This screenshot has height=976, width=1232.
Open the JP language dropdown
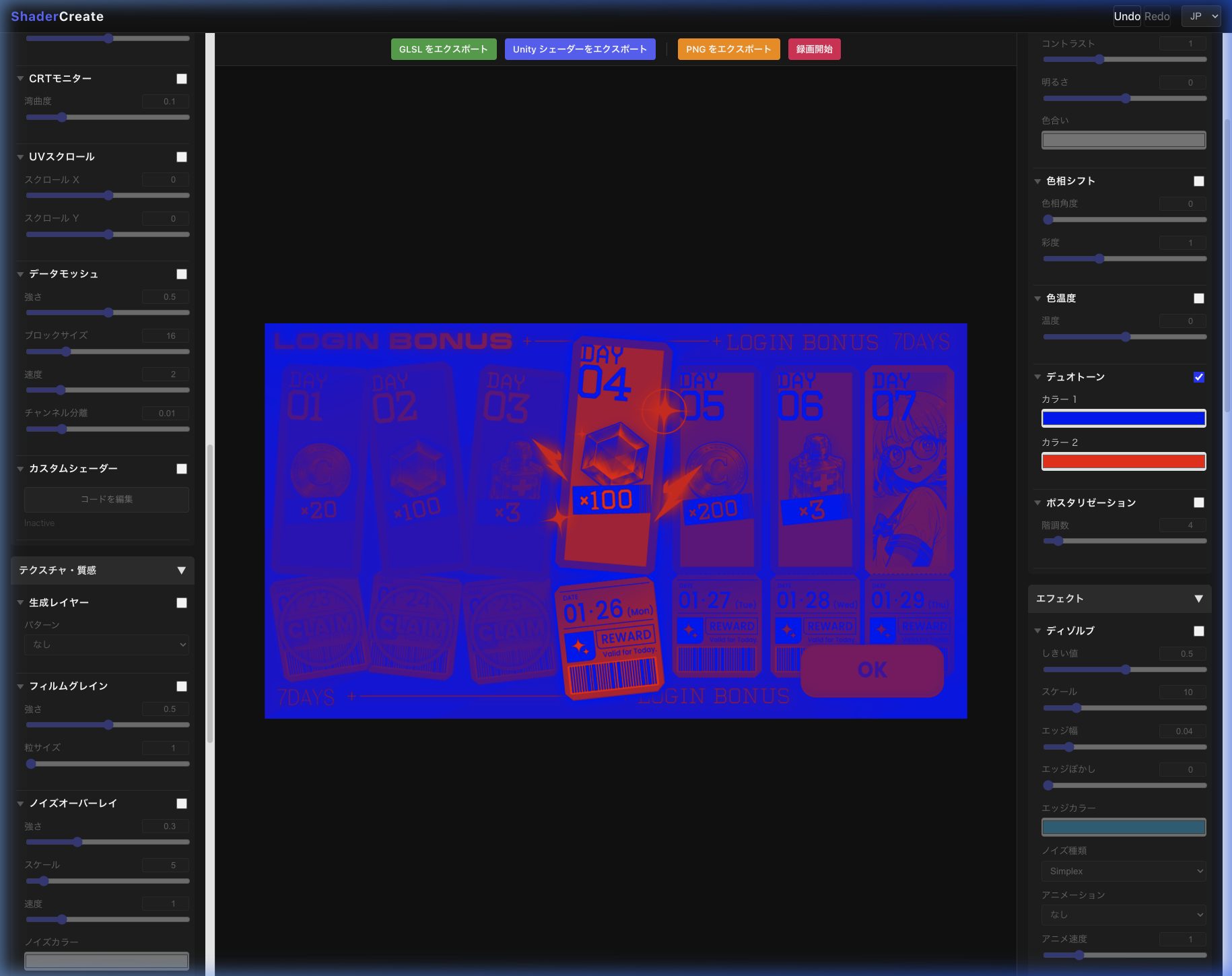coord(1201,16)
